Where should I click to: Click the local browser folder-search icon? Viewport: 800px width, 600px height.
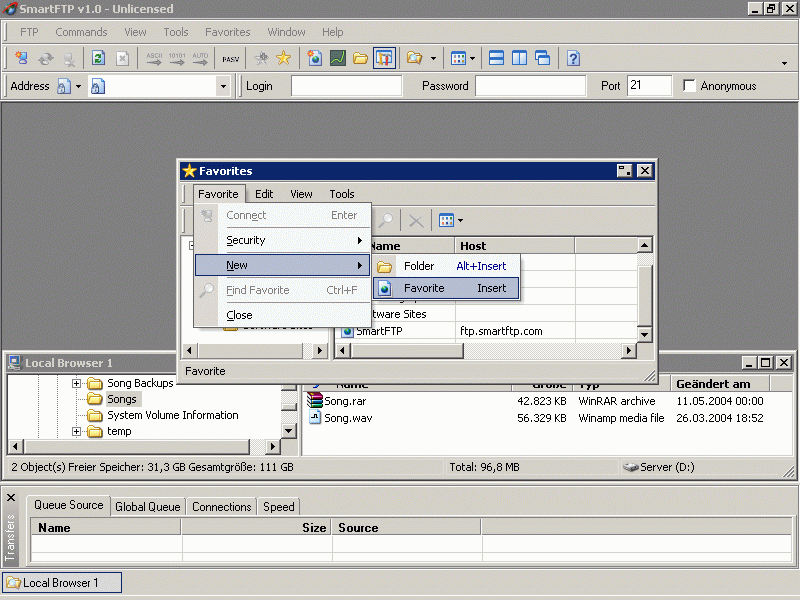[414, 58]
